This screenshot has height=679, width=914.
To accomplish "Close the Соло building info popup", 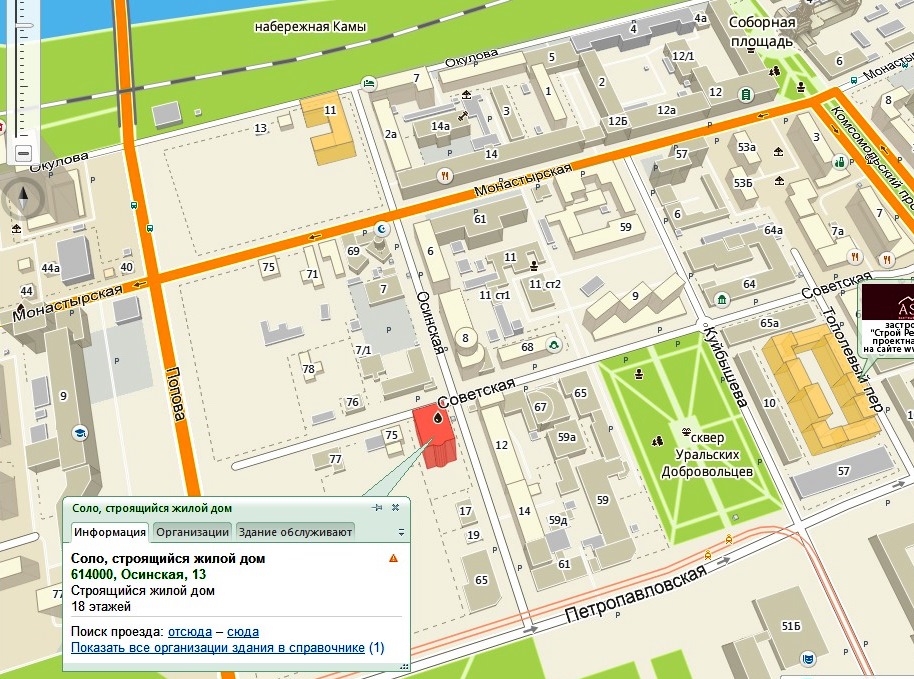I will [397, 508].
